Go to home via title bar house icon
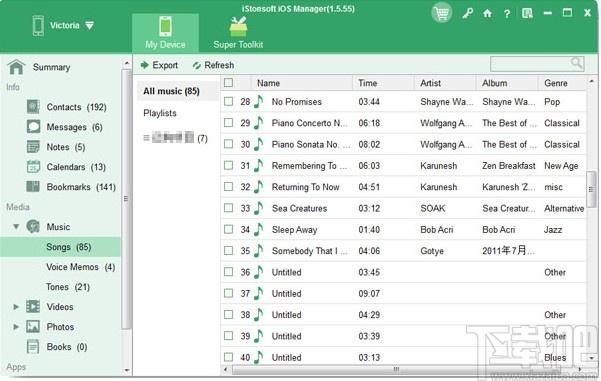 tap(487, 14)
